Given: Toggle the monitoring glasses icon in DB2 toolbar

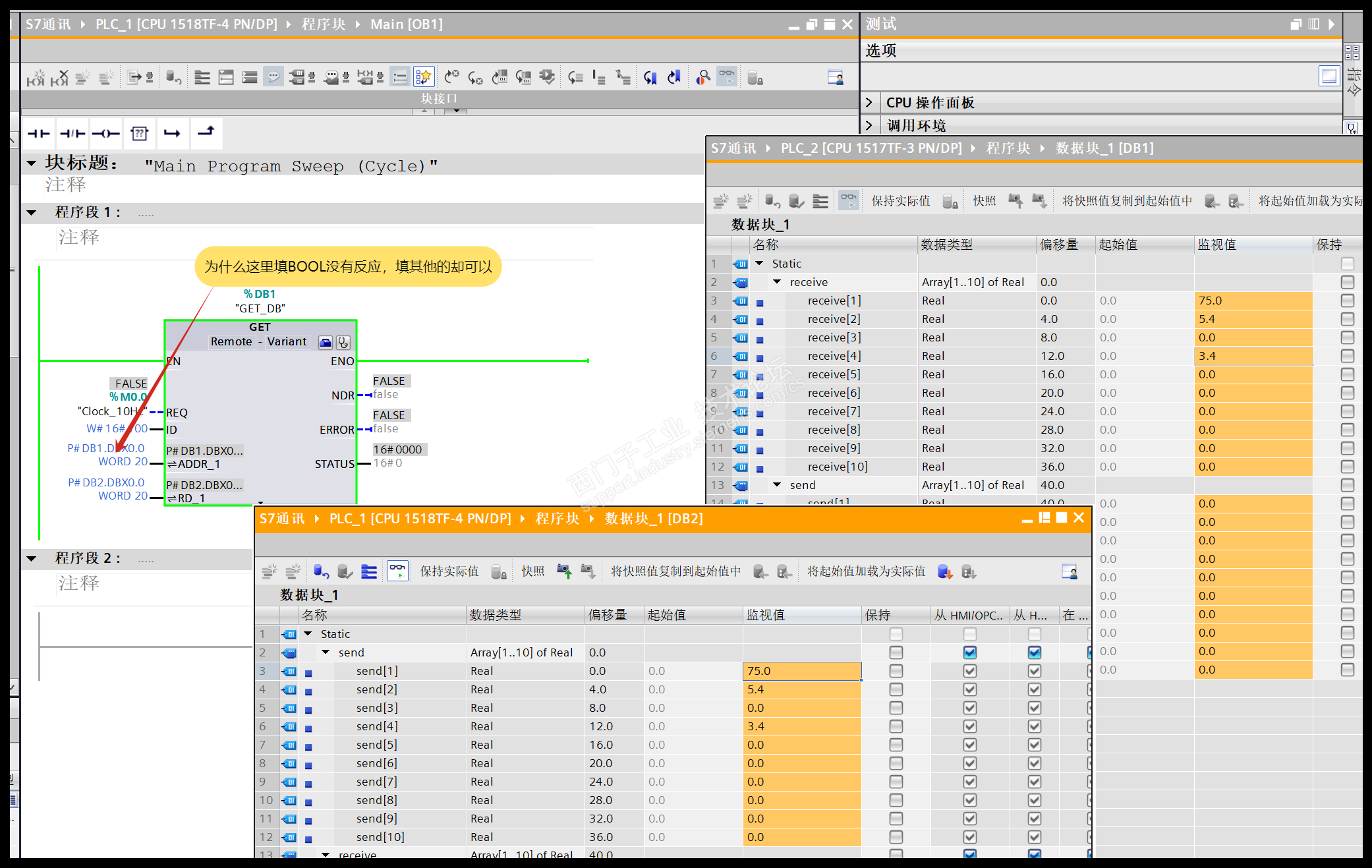Looking at the screenshot, I should [397, 571].
